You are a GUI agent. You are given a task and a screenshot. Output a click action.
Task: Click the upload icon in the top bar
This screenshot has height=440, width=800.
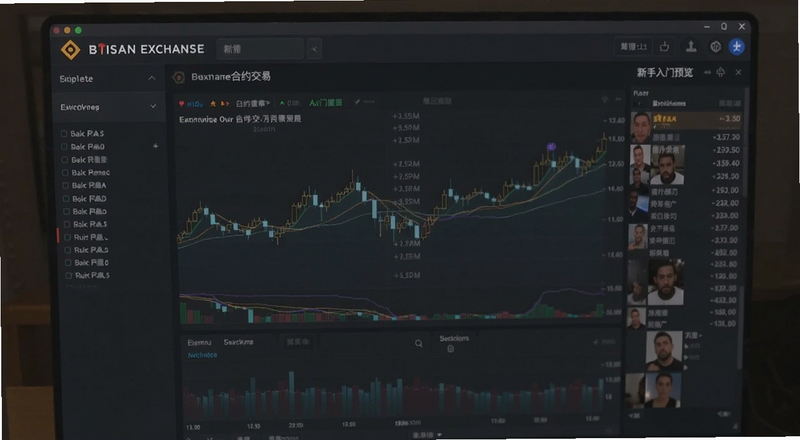[x=691, y=47]
